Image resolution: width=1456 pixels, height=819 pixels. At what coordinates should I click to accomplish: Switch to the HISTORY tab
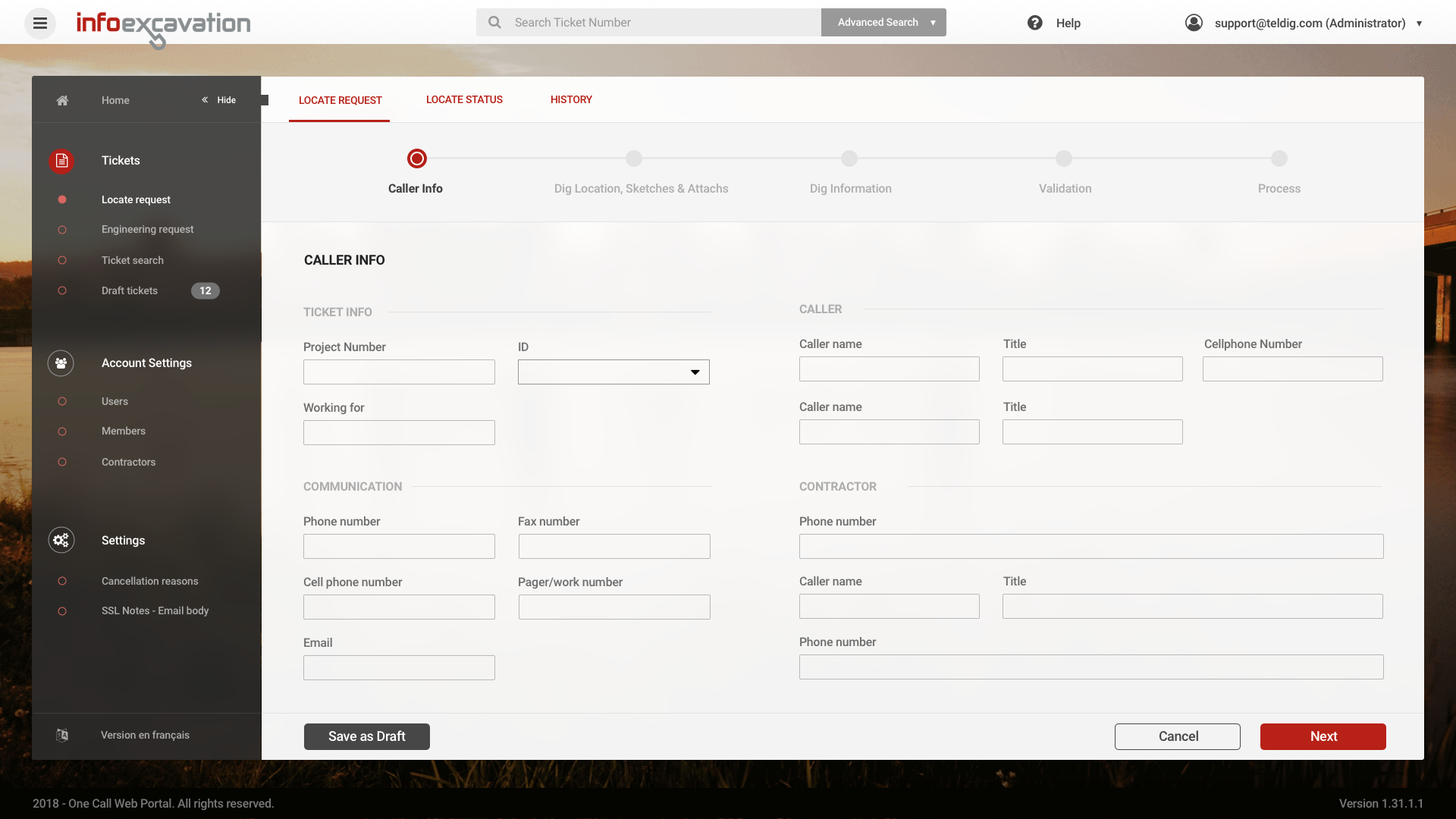tap(571, 99)
